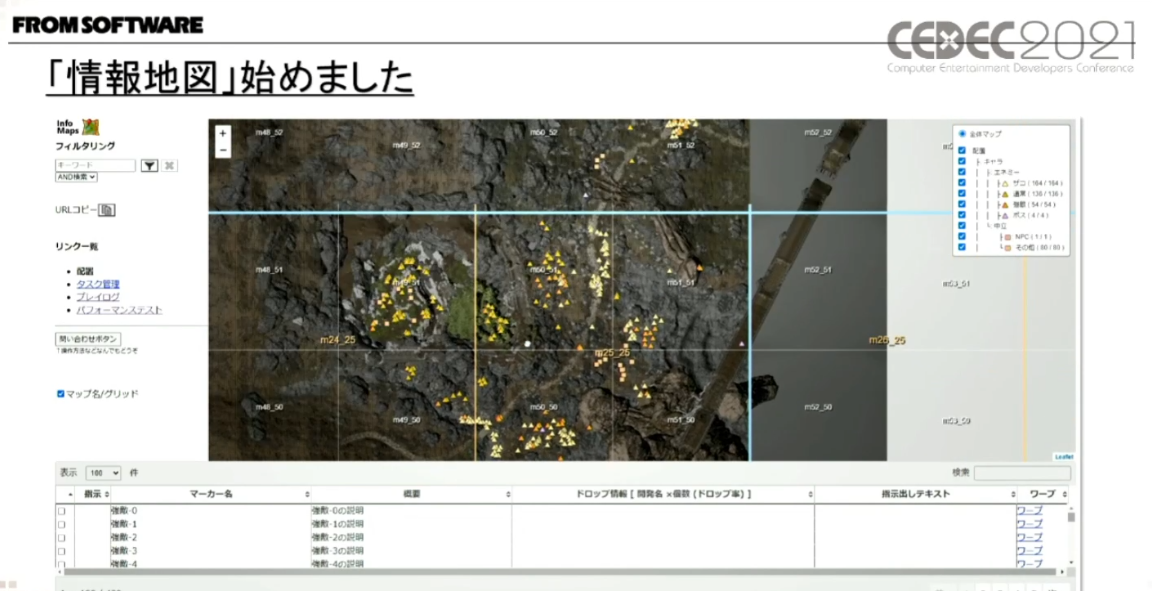Uncheck the NPC (1/1) checkbox
The width and height of the screenshot is (1152, 591).
click(962, 237)
